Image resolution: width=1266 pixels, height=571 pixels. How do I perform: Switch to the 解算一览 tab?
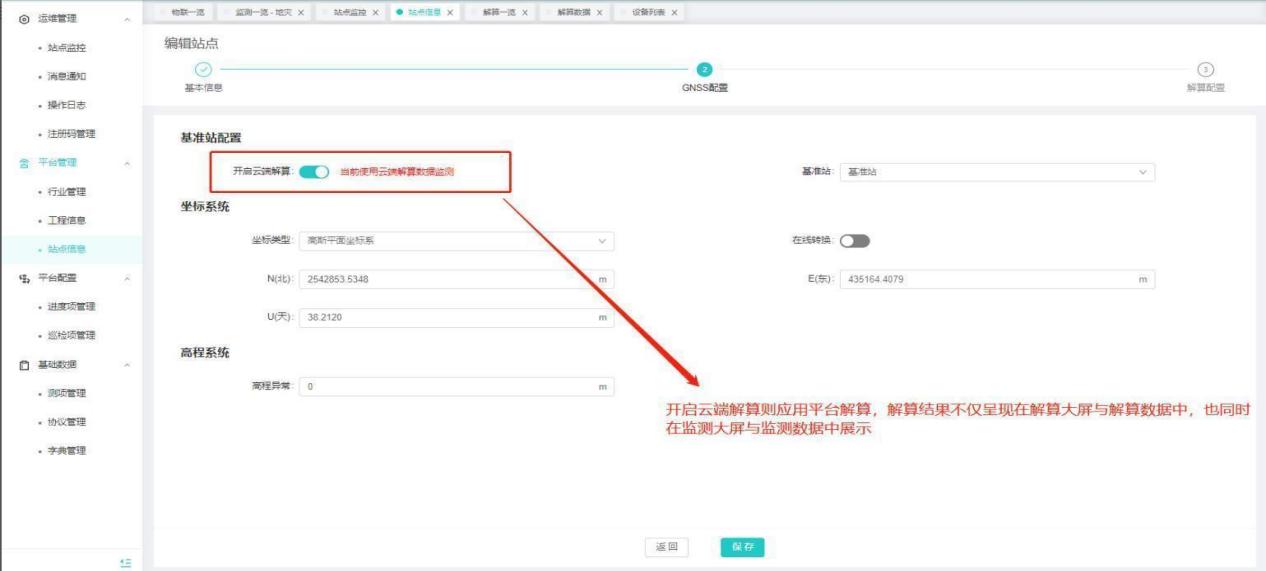tap(497, 12)
